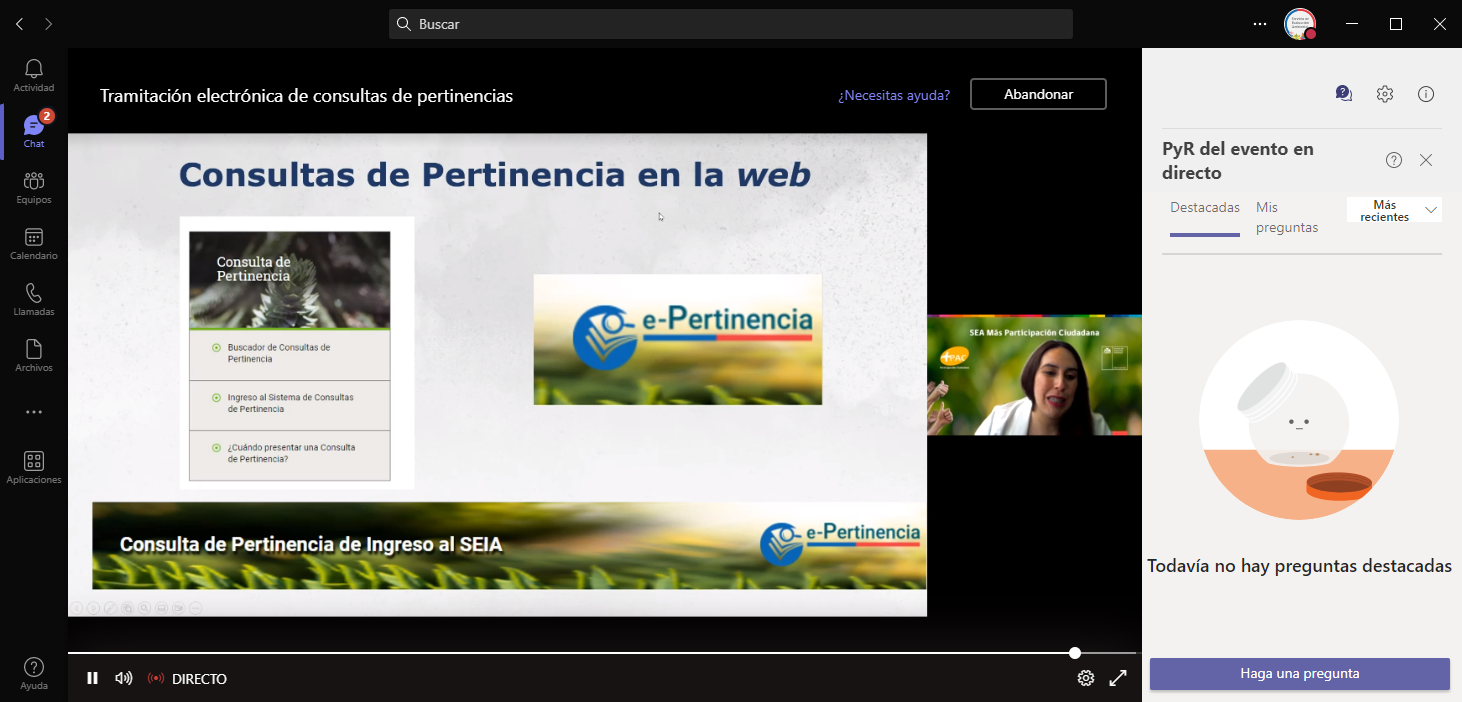
Task: Go to Equipos in the sidebar
Action: 33,187
